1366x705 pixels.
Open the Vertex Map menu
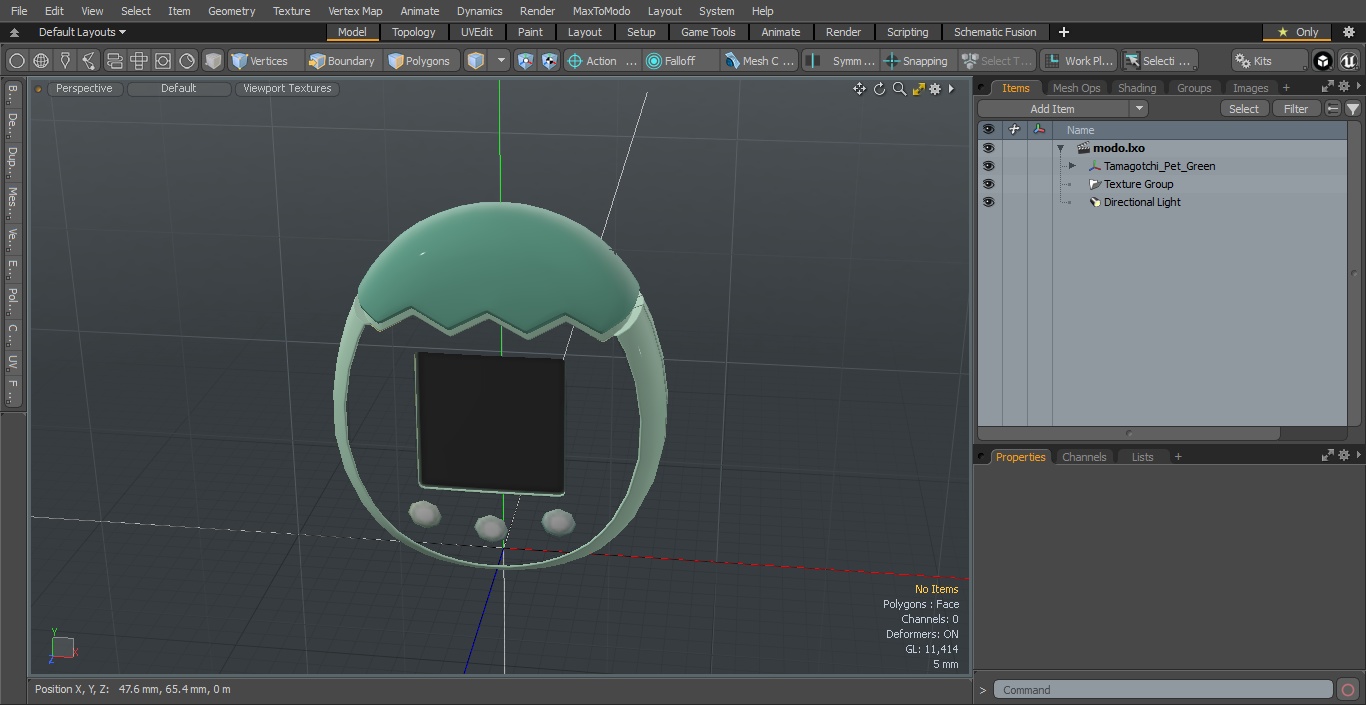click(355, 11)
